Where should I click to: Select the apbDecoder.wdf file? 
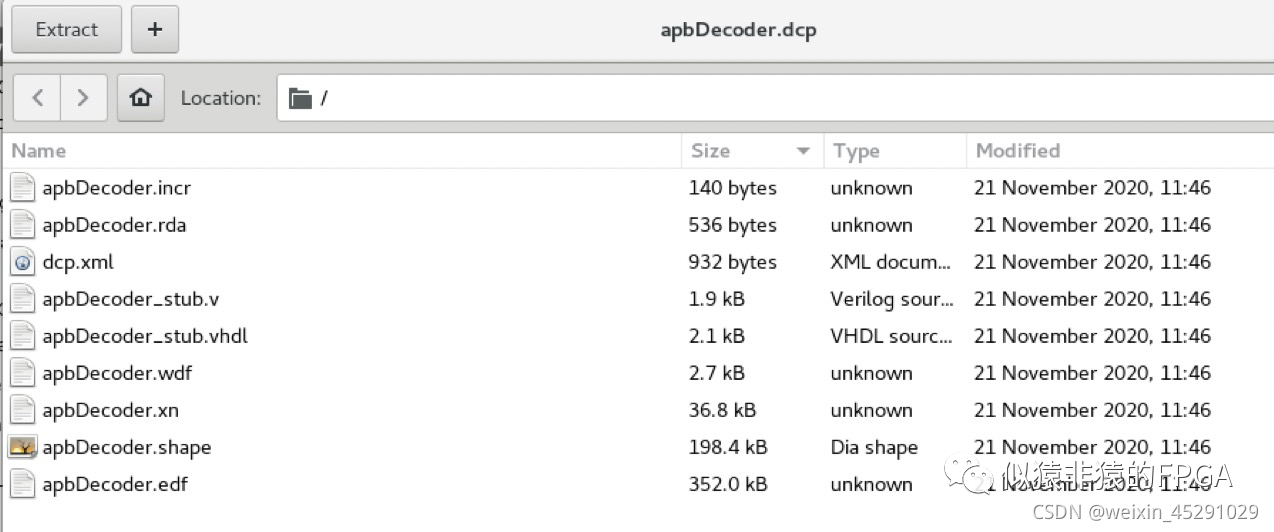(117, 373)
